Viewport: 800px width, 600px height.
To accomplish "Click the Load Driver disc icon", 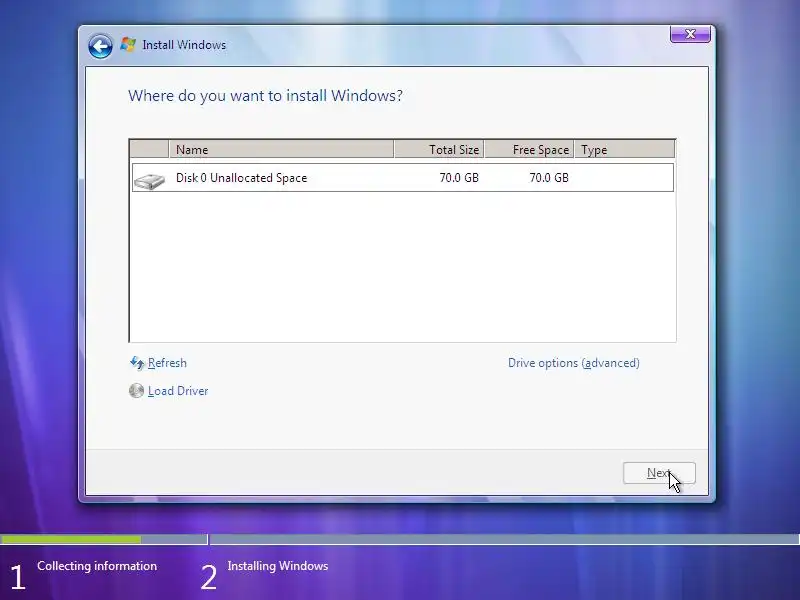I will click(136, 391).
